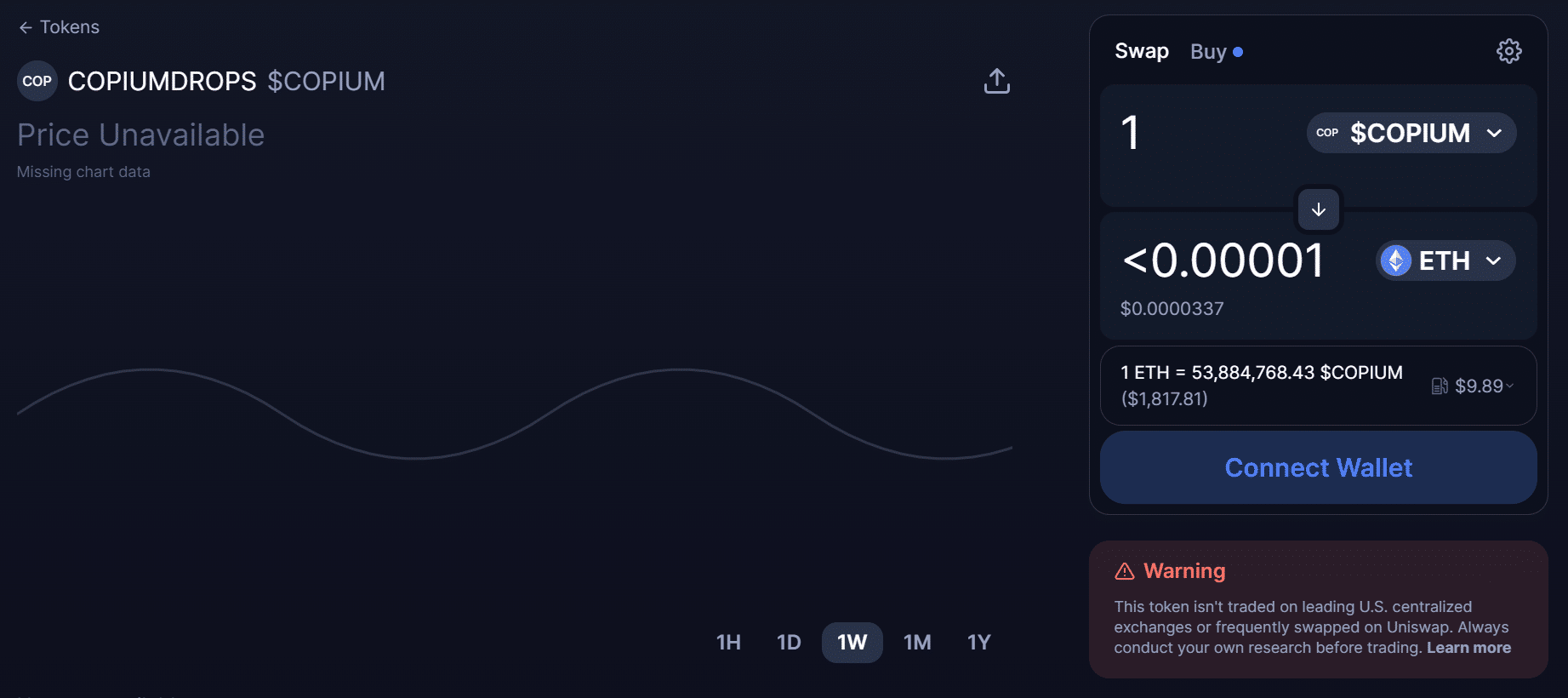
Task: Open the ETH token selector dropdown
Action: (x=1445, y=260)
